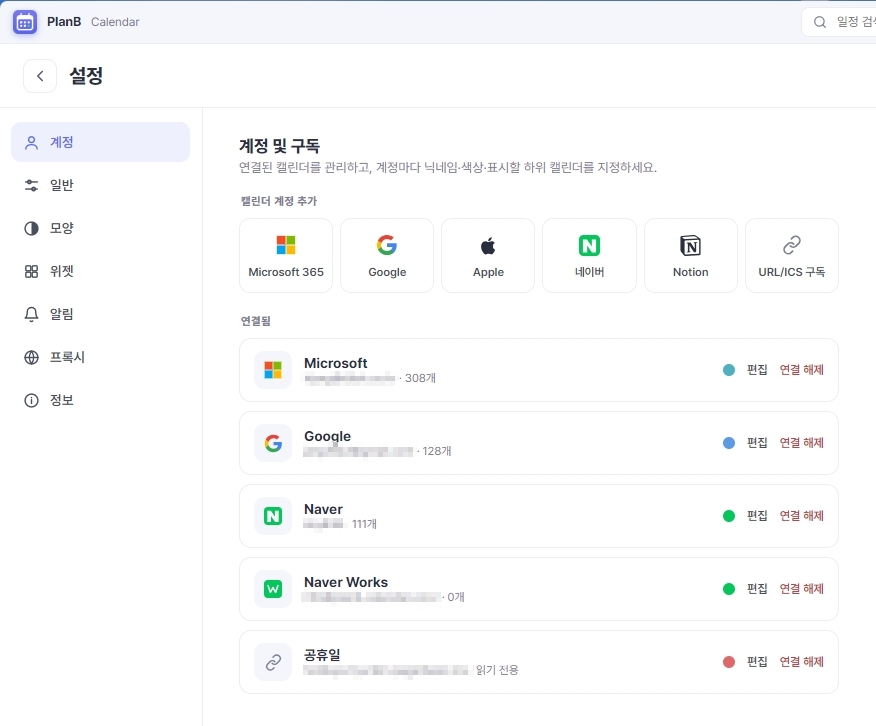Click the Google logo in connected list

point(273,443)
